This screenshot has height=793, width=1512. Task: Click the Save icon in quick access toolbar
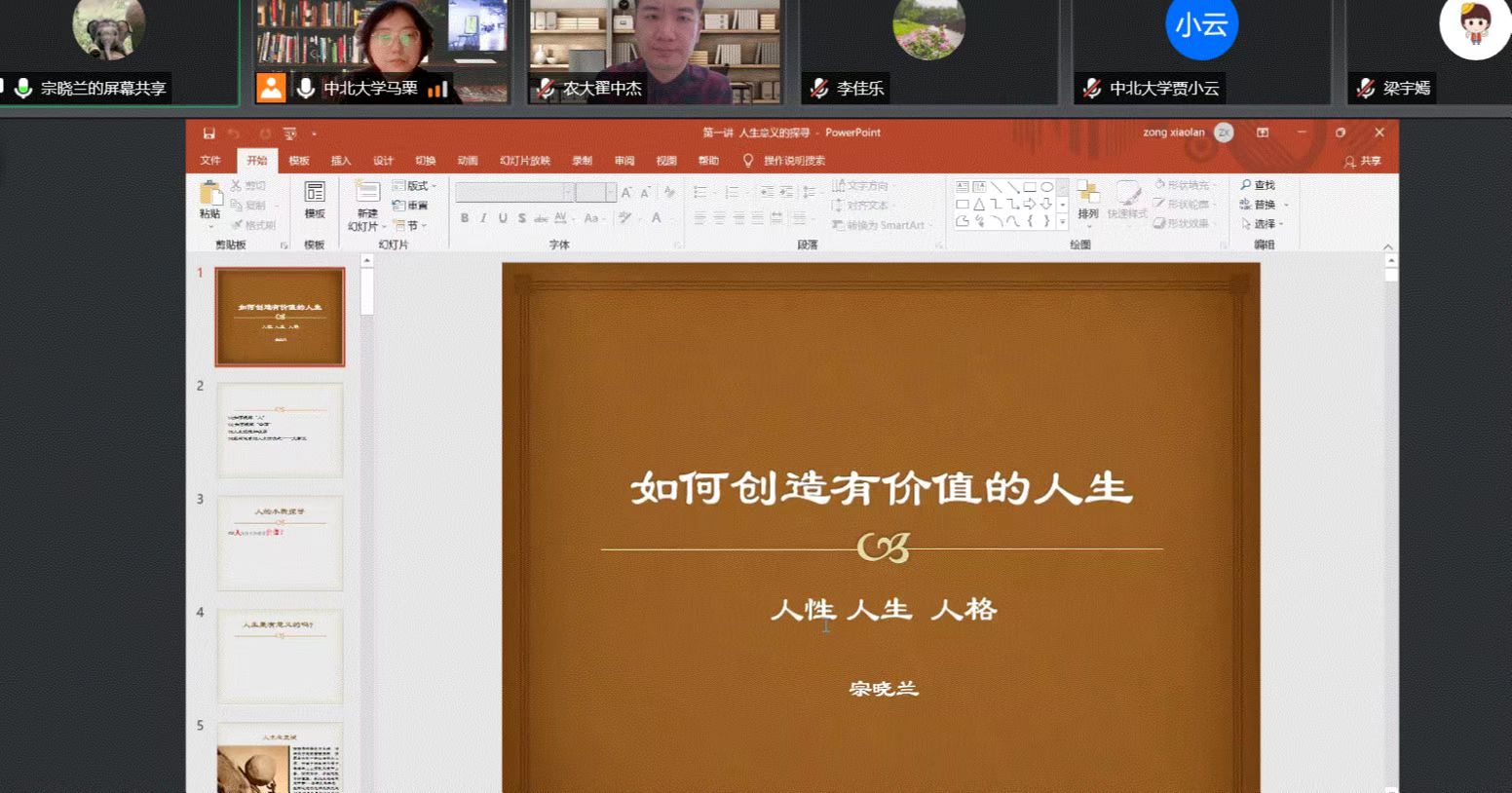(x=208, y=133)
